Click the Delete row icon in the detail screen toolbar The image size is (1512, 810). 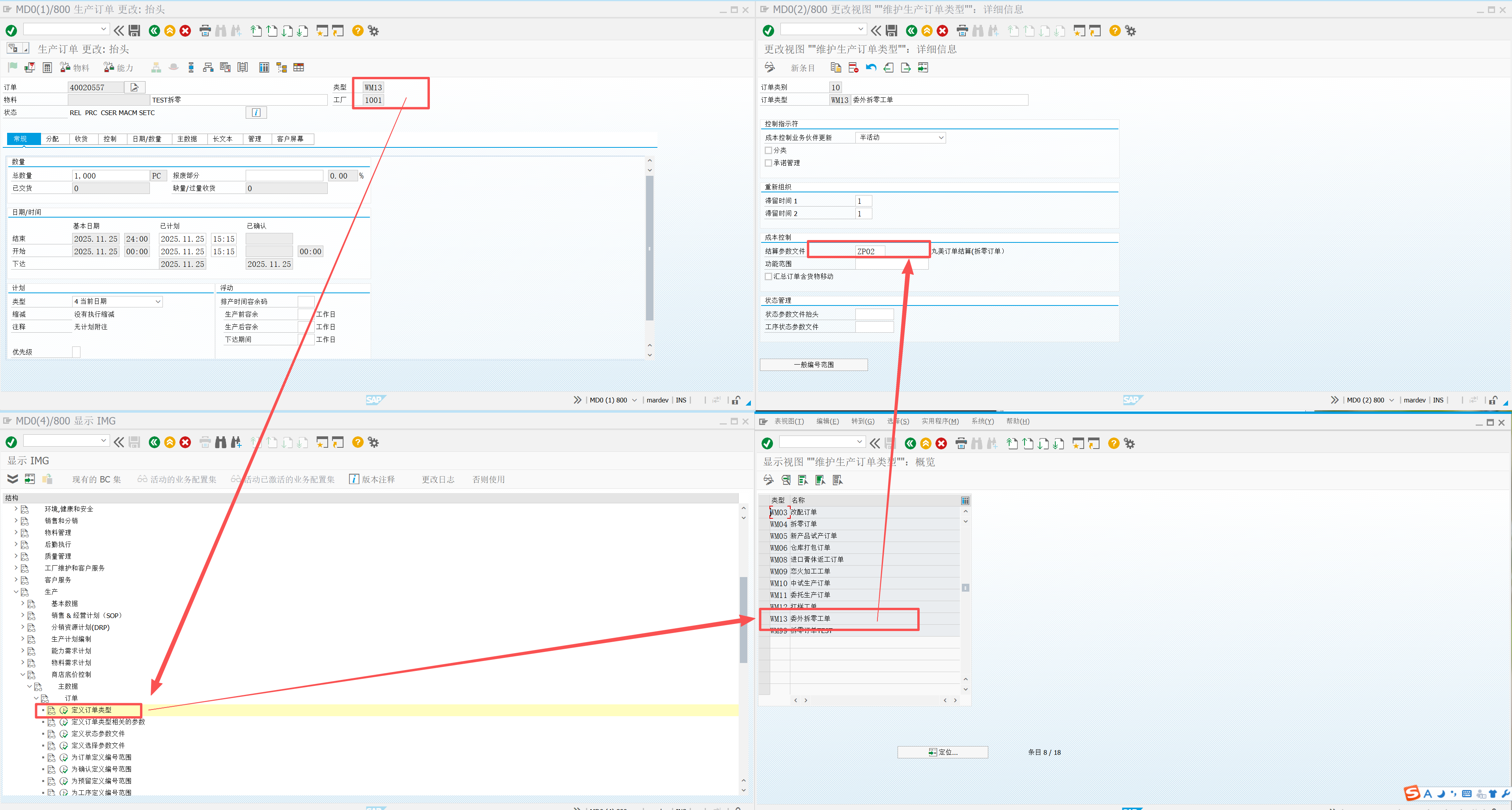point(853,67)
